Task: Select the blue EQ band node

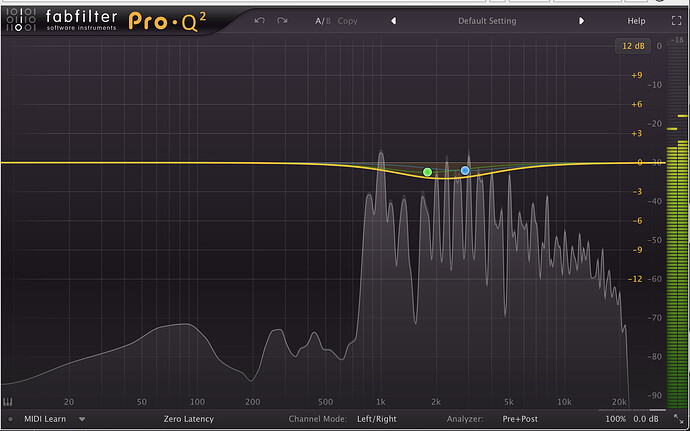Action: click(x=465, y=170)
